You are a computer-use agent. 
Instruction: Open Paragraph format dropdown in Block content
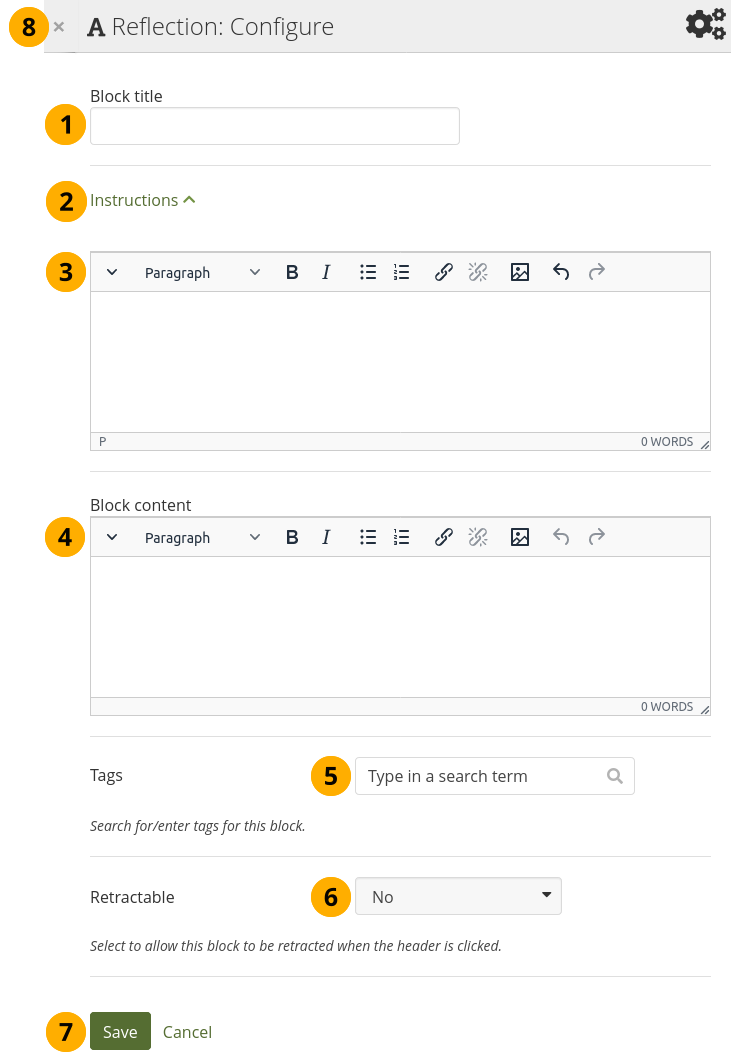pyautogui.click(x=202, y=537)
